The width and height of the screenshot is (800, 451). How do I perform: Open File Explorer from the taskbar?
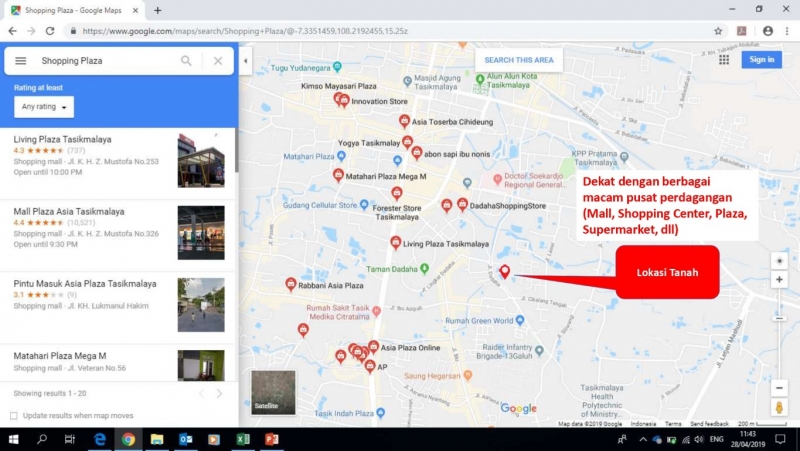click(157, 439)
